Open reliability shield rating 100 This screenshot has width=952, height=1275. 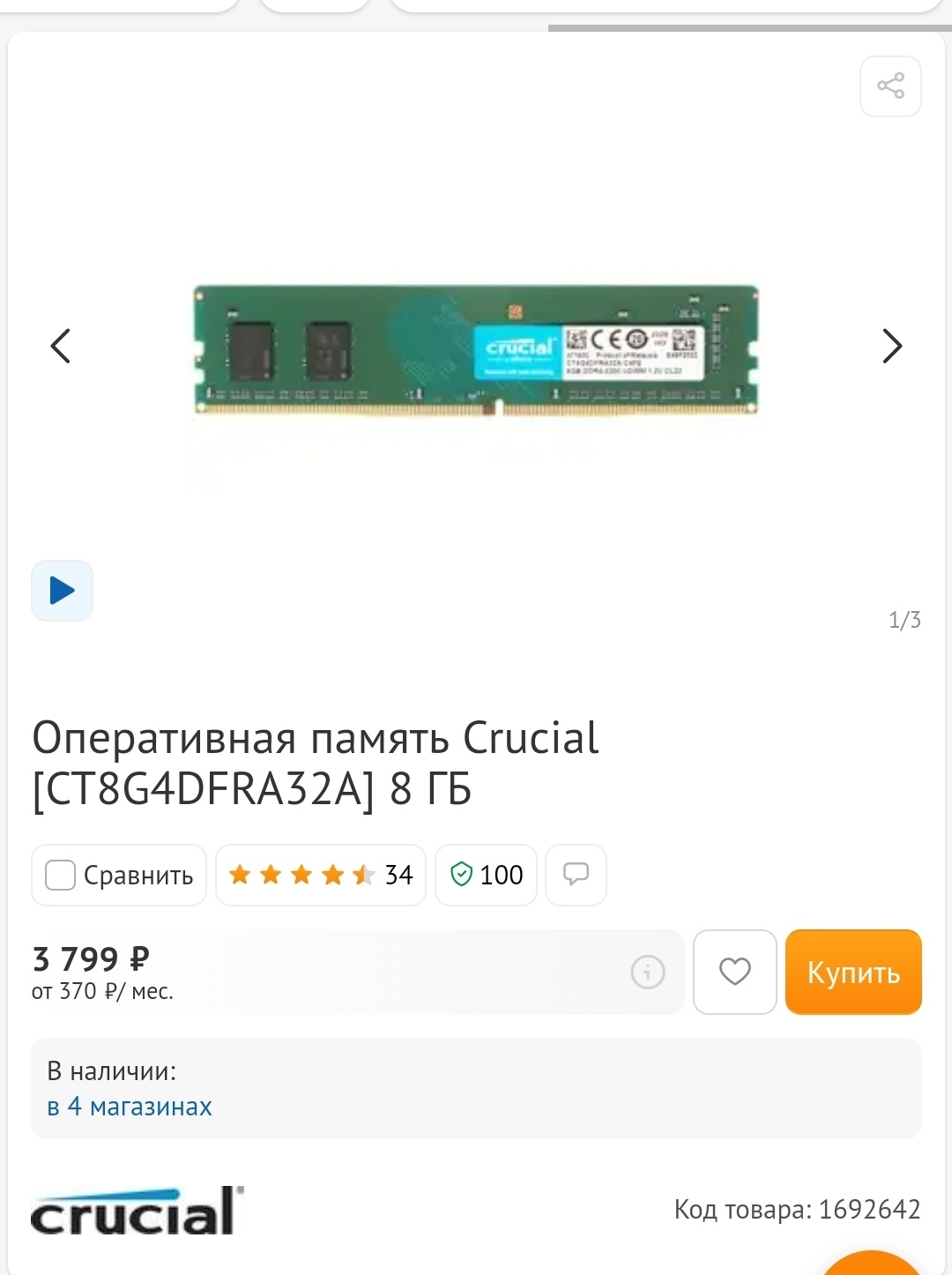pos(486,875)
